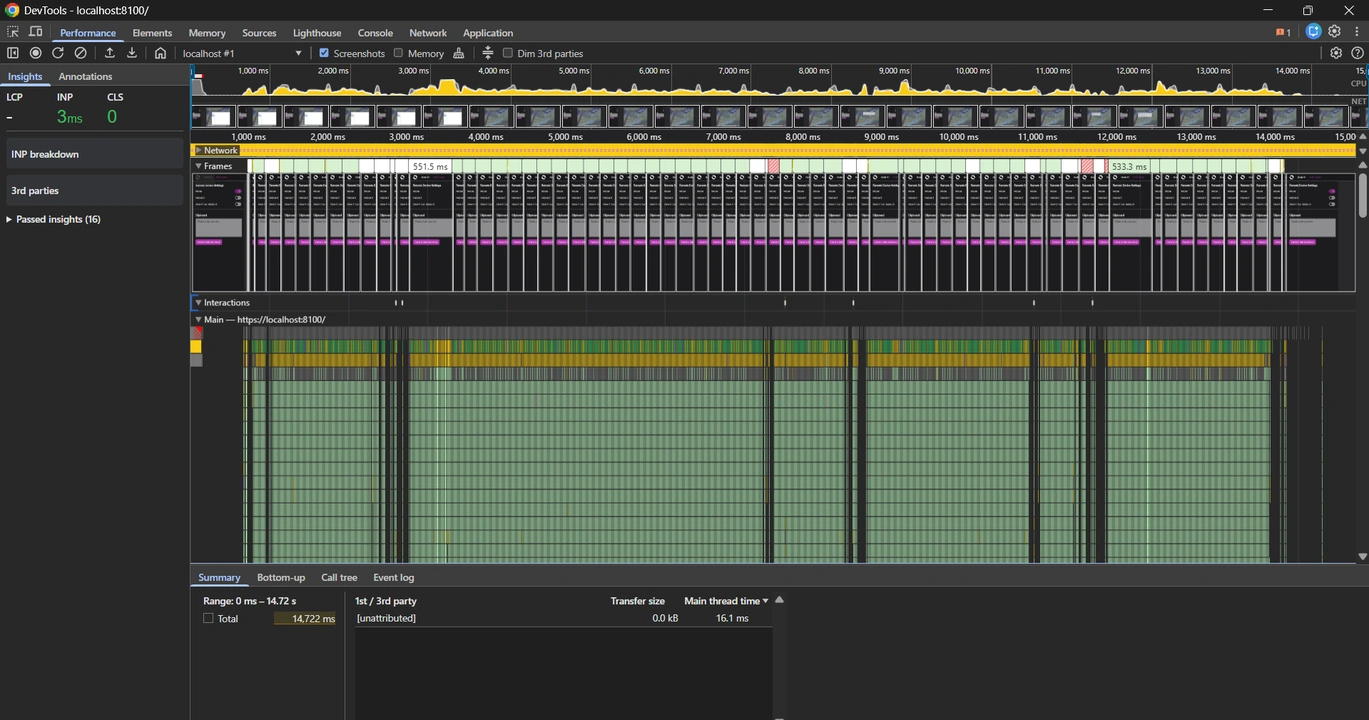The width and height of the screenshot is (1369, 720).
Task: Toggle the device toolbar icon
Action: 36,32
